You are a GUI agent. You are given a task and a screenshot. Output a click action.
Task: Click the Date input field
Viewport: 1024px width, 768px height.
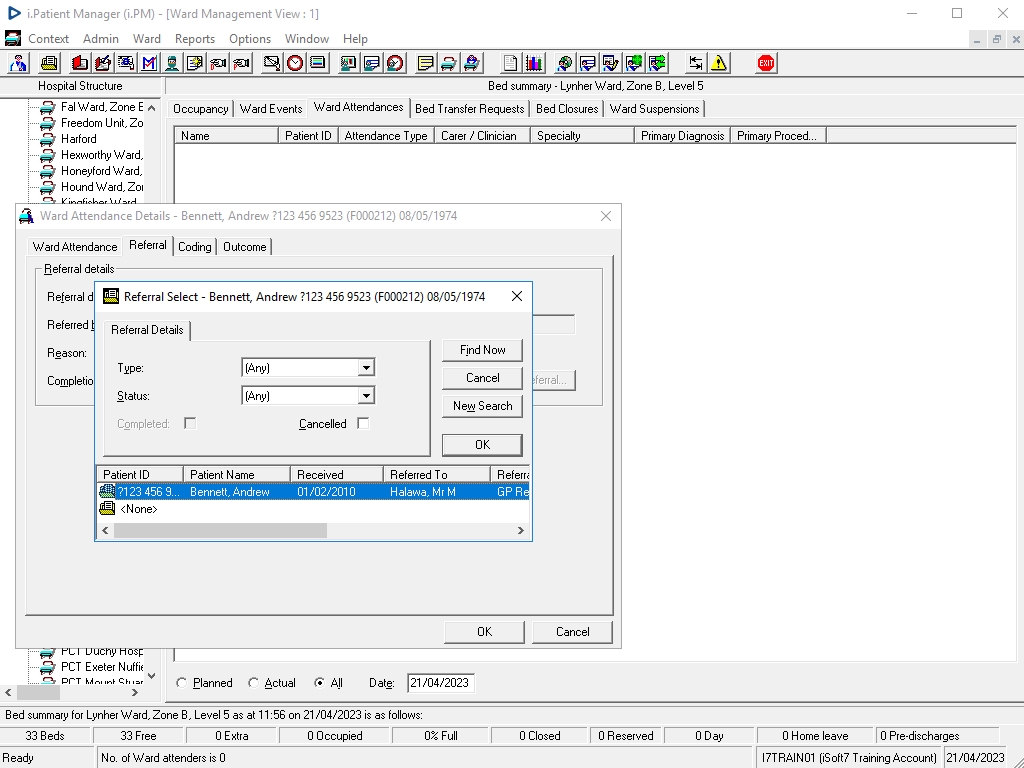(440, 683)
